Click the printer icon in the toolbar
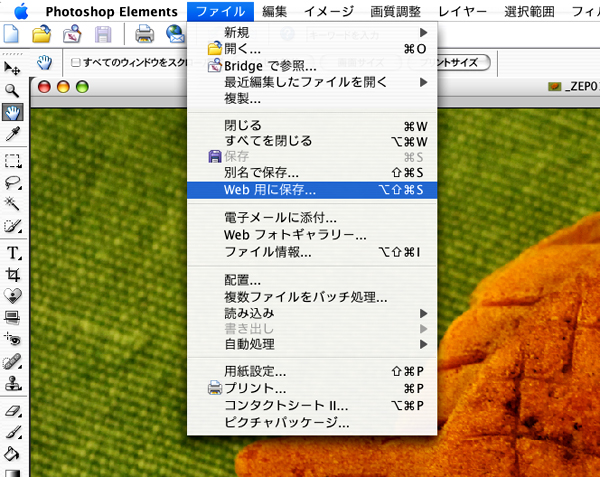600x477 pixels. (x=145, y=34)
